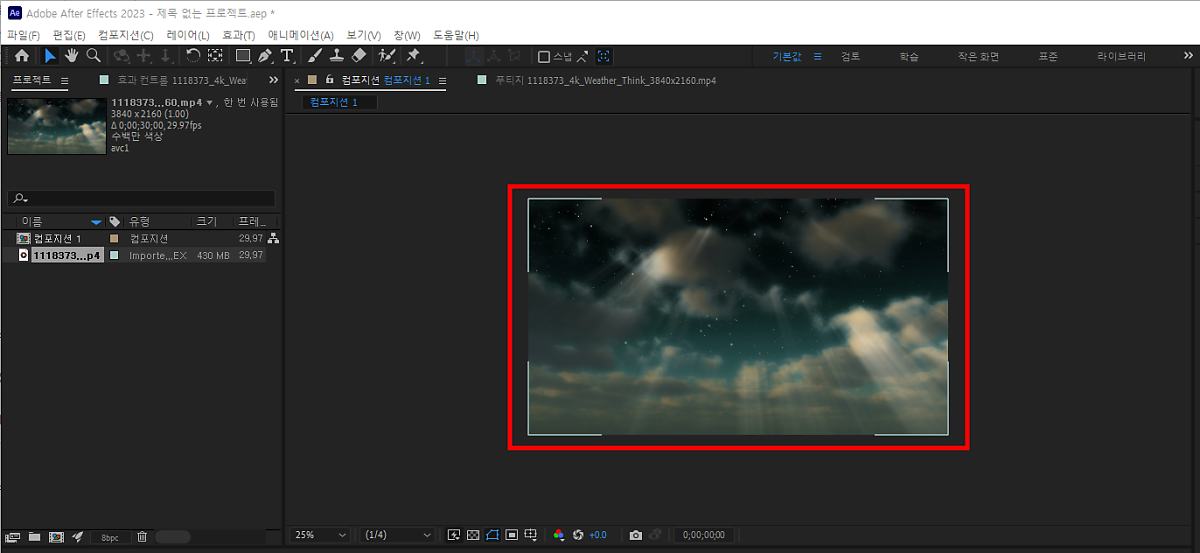Open the 25% magnification dropdown
Viewport: 1200px width, 553px height.
320,535
